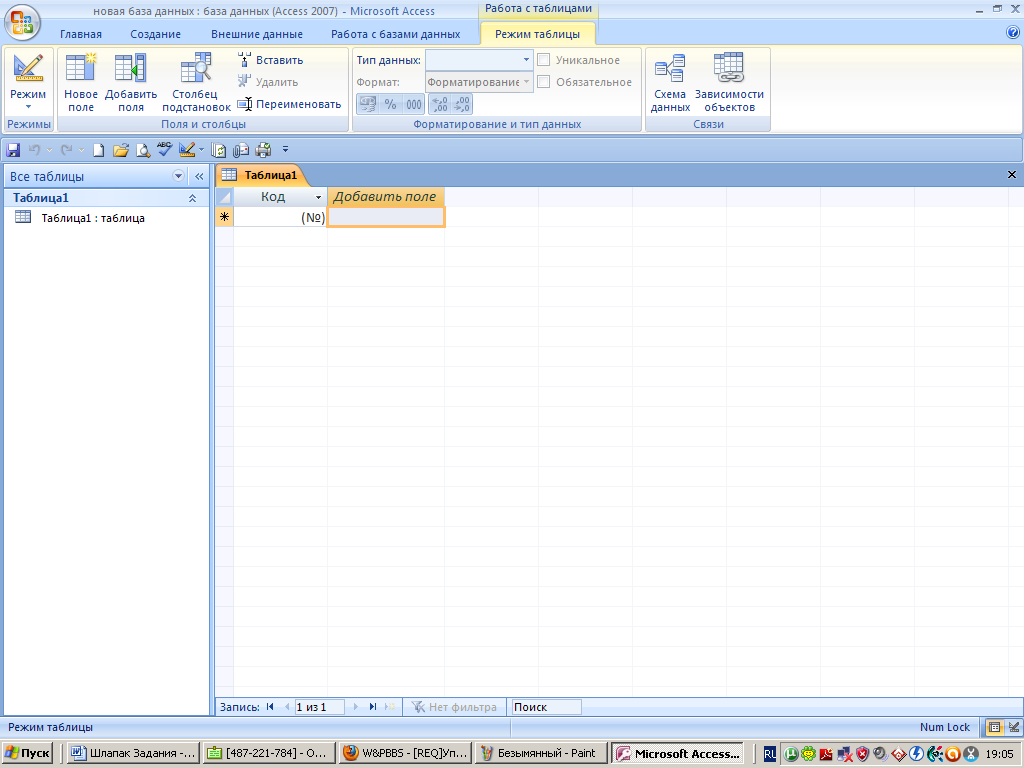Screen dimensions: 1024x768
Task: Click the Поиск search box
Action: (546, 707)
